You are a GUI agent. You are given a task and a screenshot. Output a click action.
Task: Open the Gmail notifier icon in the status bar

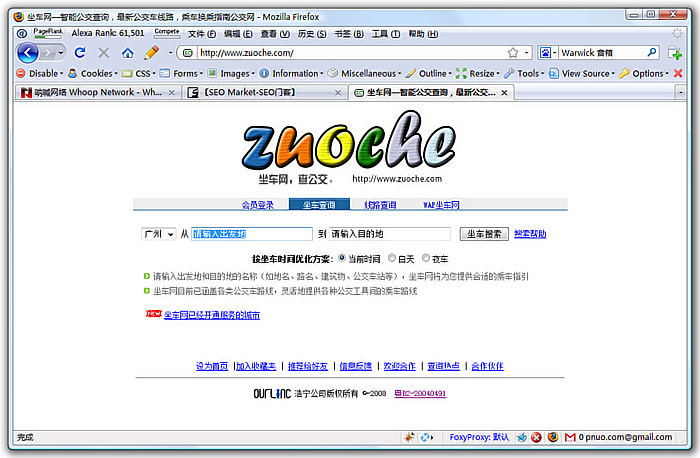point(570,437)
